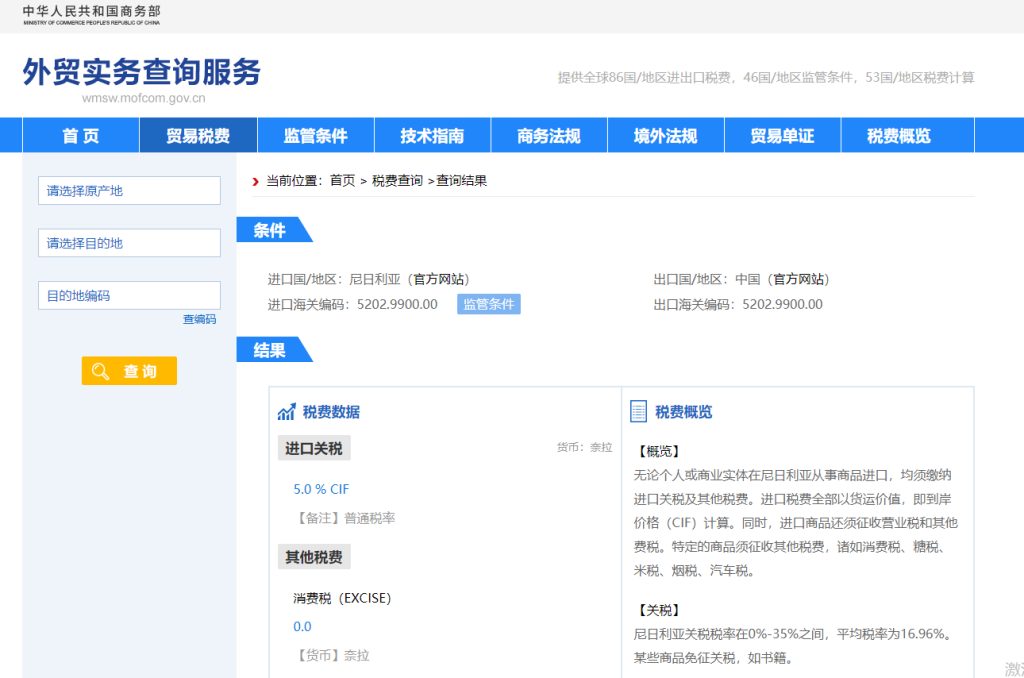
Task: Open the 税费概览 navigation tab
Action: coord(899,136)
